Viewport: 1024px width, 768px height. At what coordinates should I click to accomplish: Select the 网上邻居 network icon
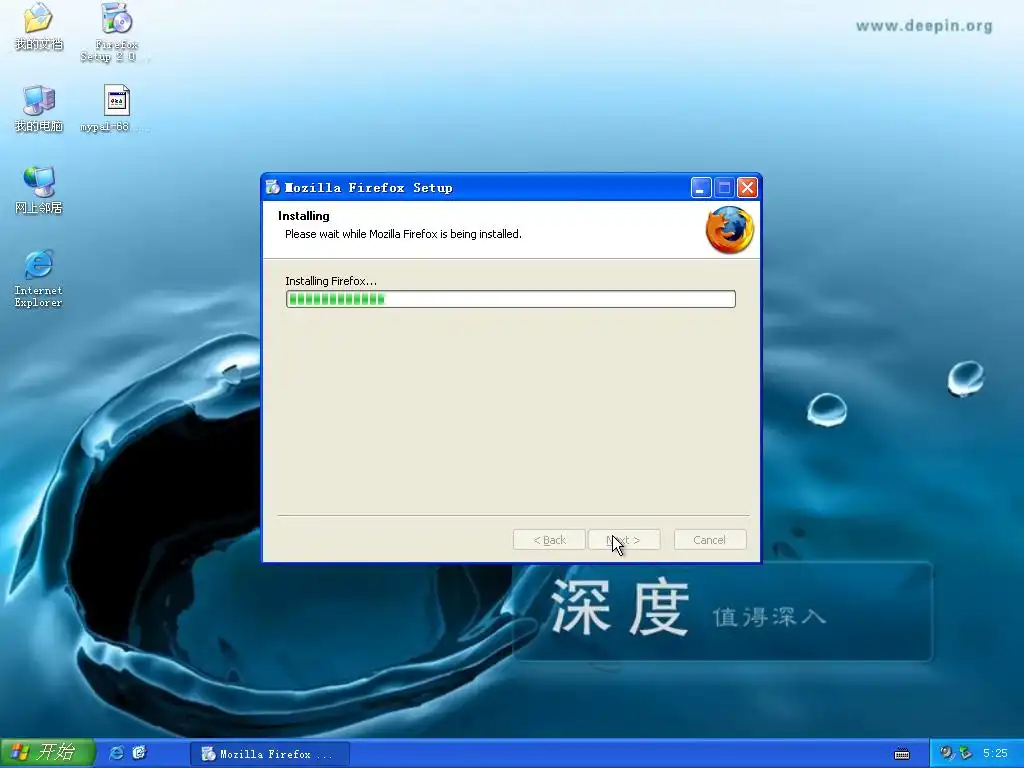[39, 189]
